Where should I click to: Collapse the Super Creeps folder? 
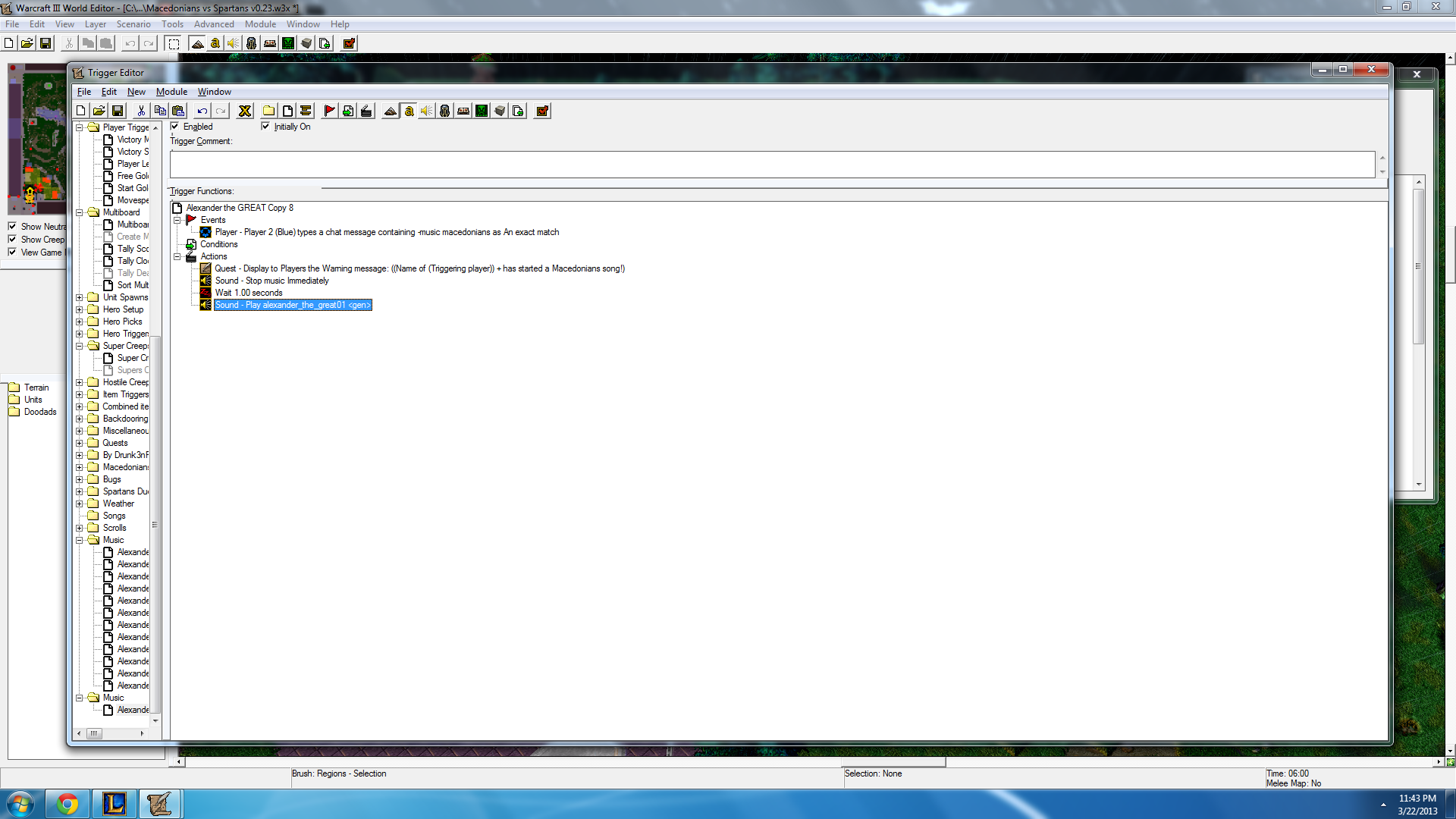click(79, 346)
